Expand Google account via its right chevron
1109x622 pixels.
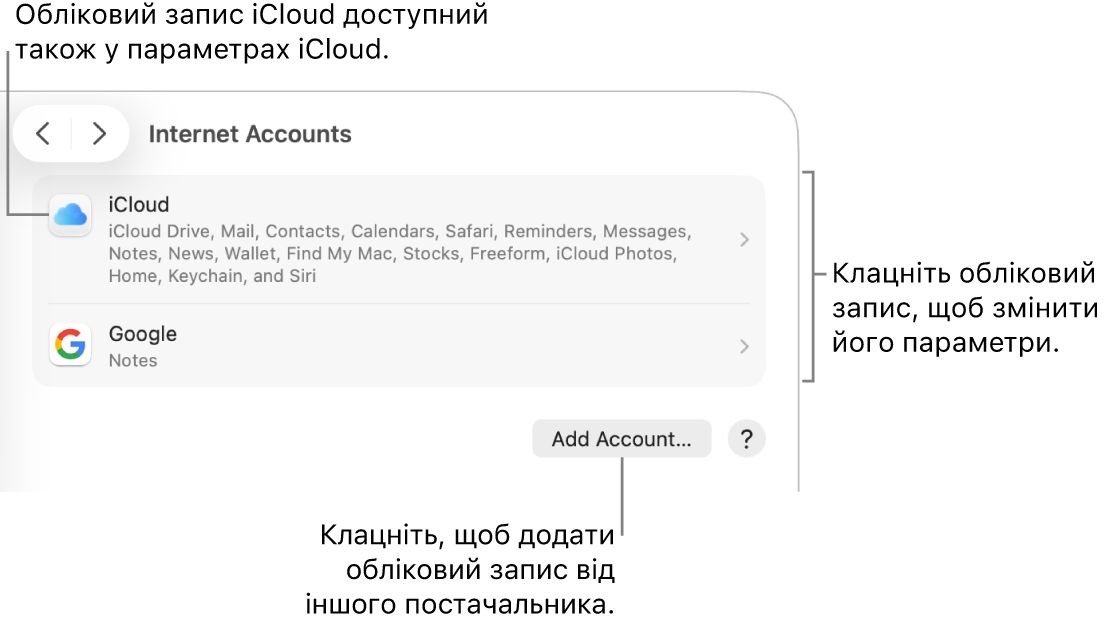click(744, 346)
